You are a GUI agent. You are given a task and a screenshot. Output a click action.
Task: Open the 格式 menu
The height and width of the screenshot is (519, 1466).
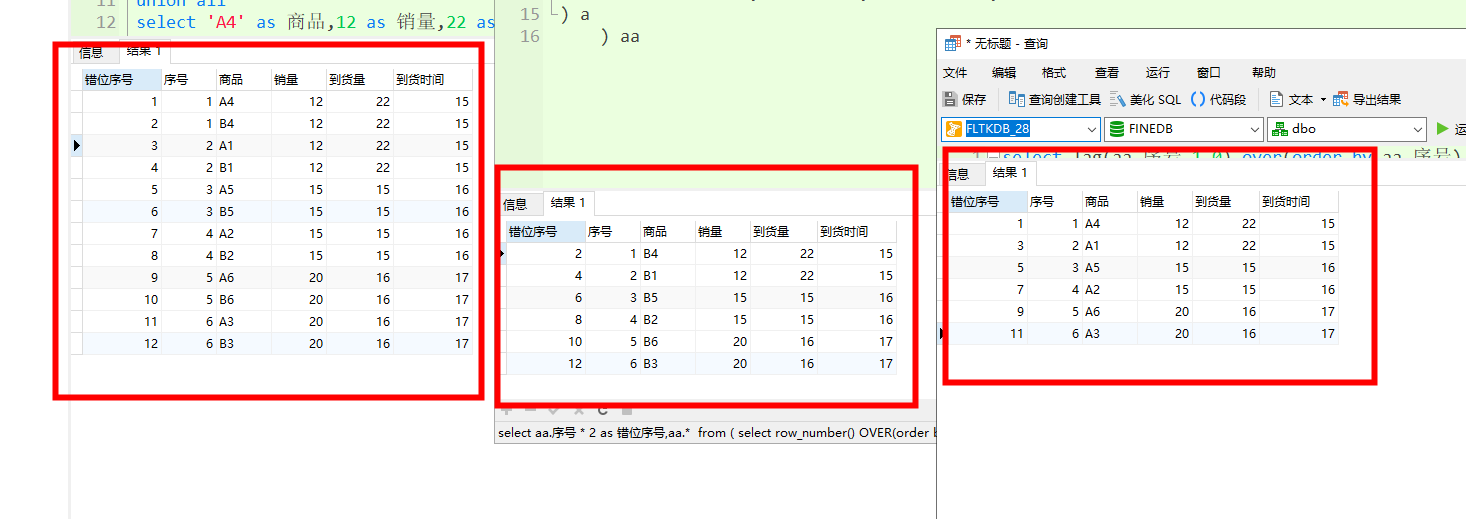[x=1054, y=72]
